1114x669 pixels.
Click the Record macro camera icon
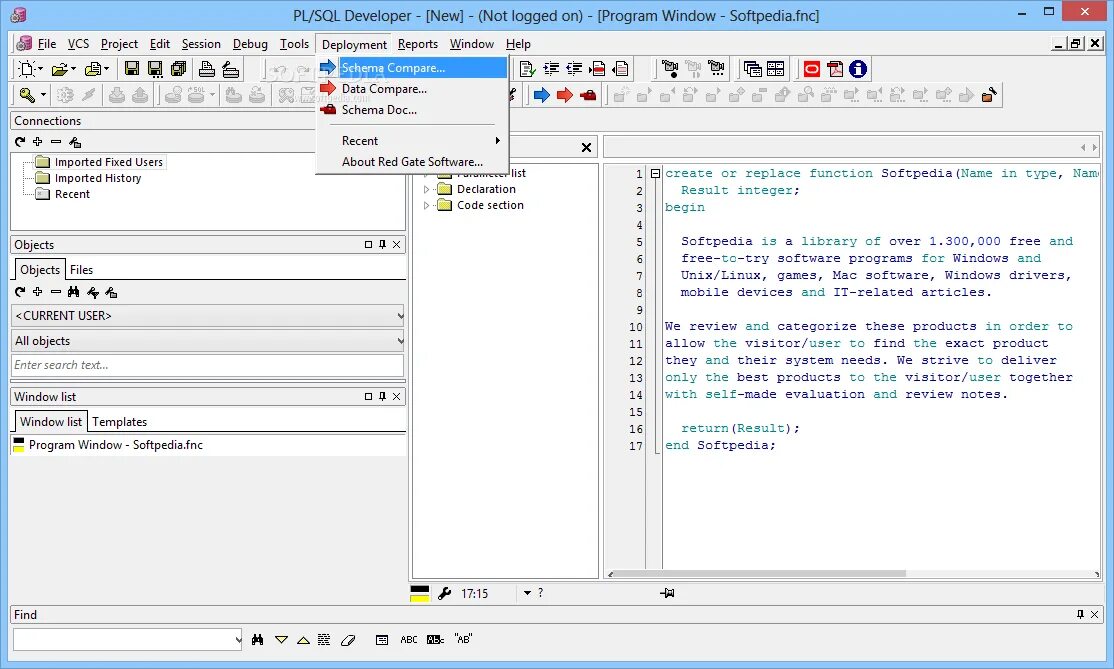pos(669,69)
